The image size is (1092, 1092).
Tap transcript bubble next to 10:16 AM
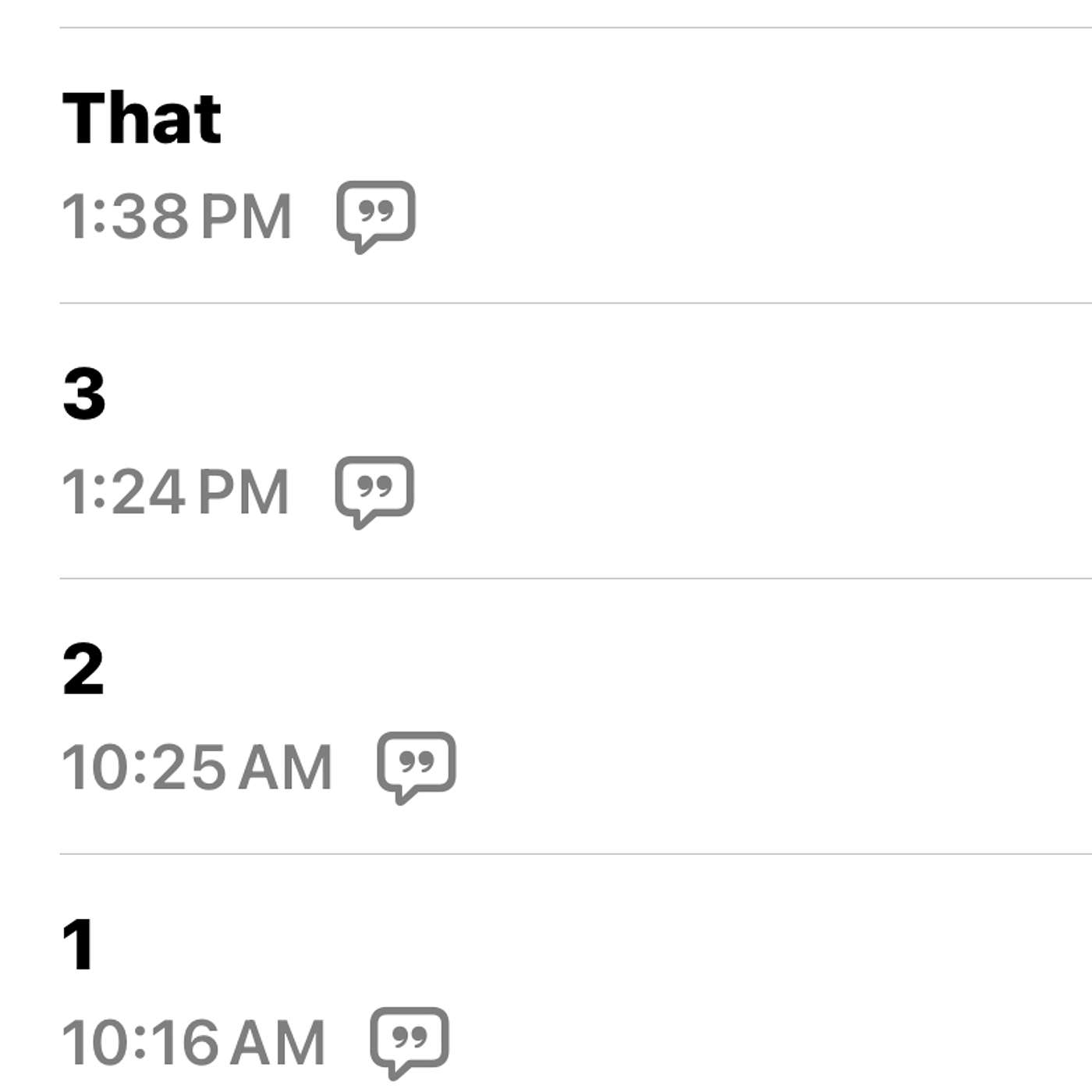point(409,1043)
